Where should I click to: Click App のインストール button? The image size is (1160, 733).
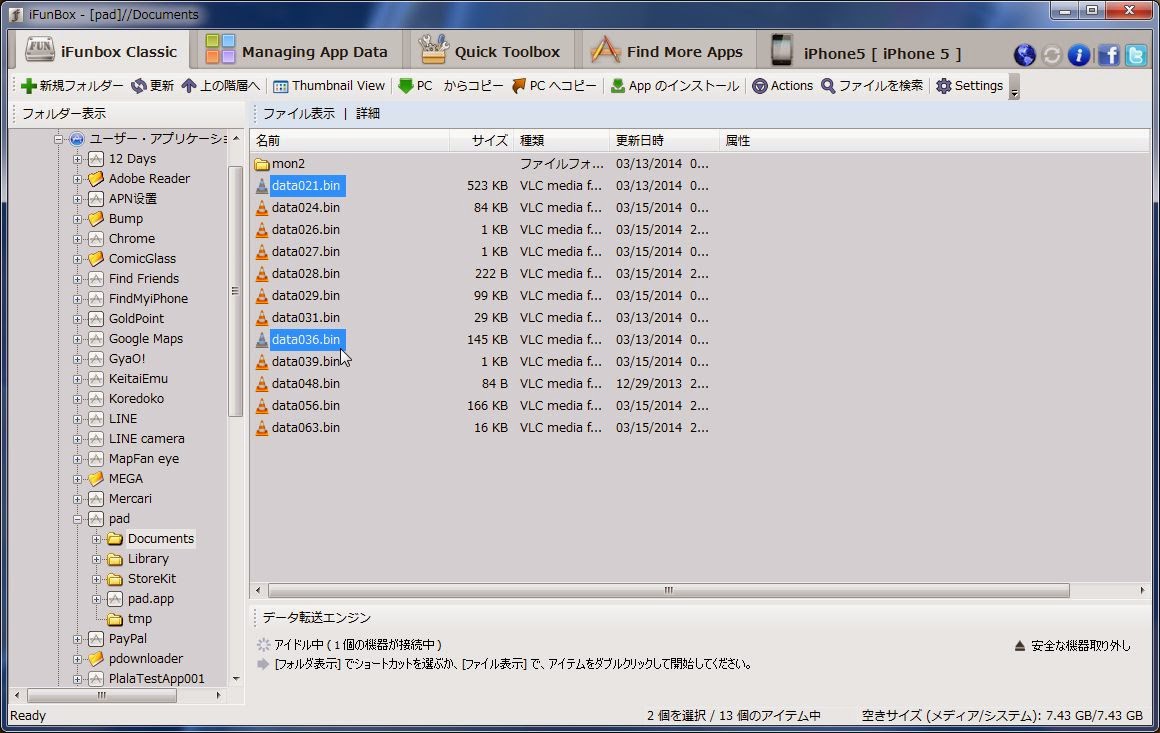tap(675, 86)
